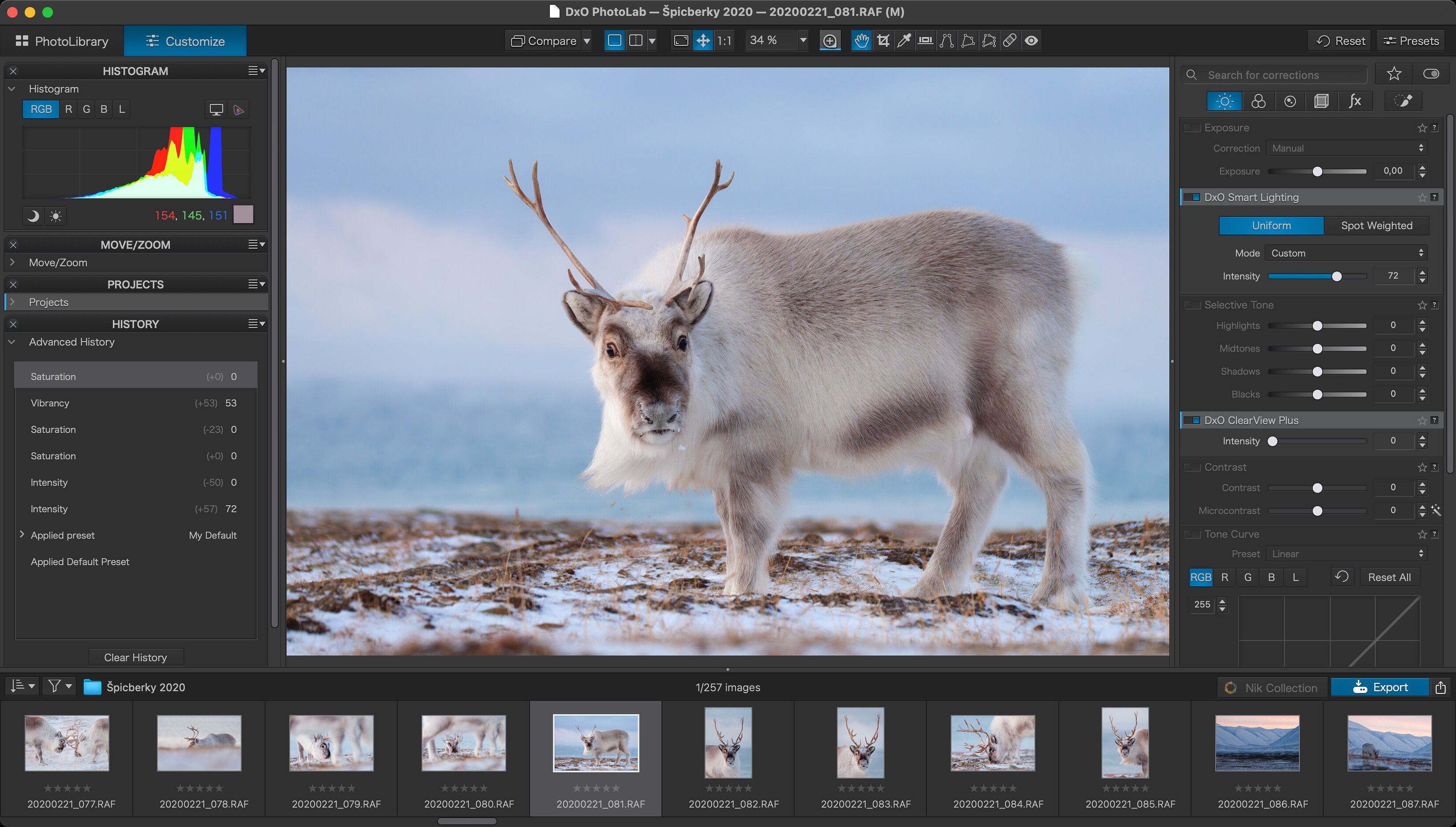Activate the white balance eyedropper tool

pyautogui.click(x=904, y=41)
